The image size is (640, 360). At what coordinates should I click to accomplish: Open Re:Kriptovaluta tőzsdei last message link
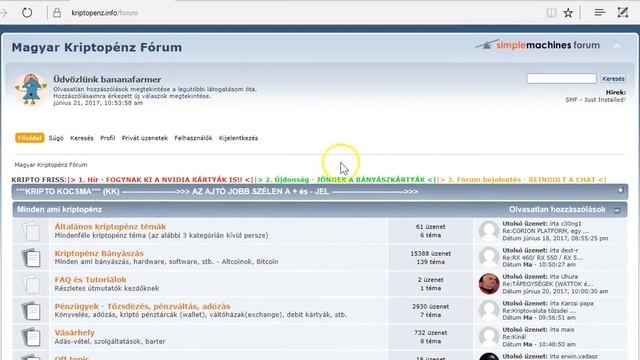coord(539,311)
